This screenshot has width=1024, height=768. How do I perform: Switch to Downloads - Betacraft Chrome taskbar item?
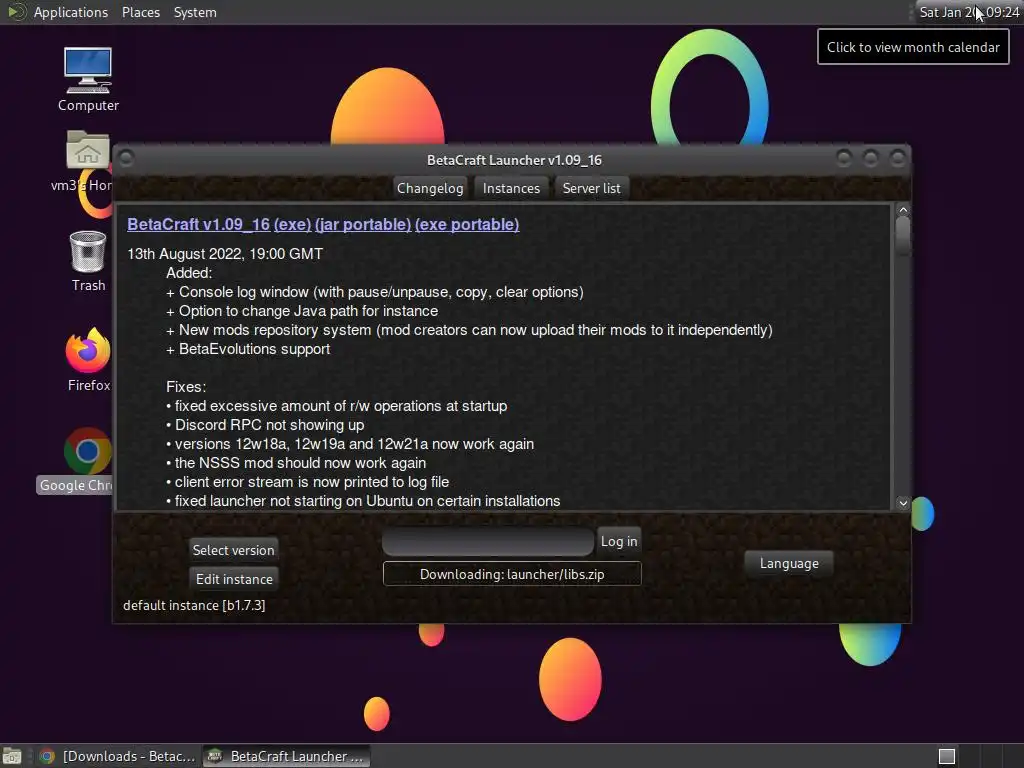(x=118, y=756)
